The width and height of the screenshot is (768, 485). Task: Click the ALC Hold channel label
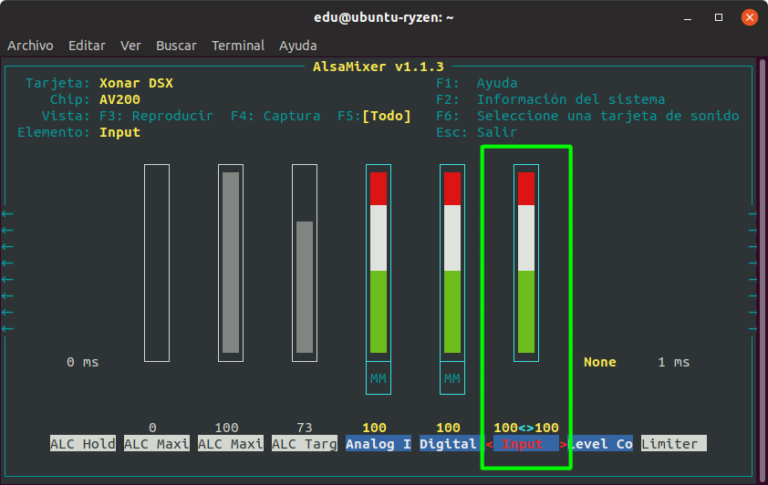click(83, 444)
